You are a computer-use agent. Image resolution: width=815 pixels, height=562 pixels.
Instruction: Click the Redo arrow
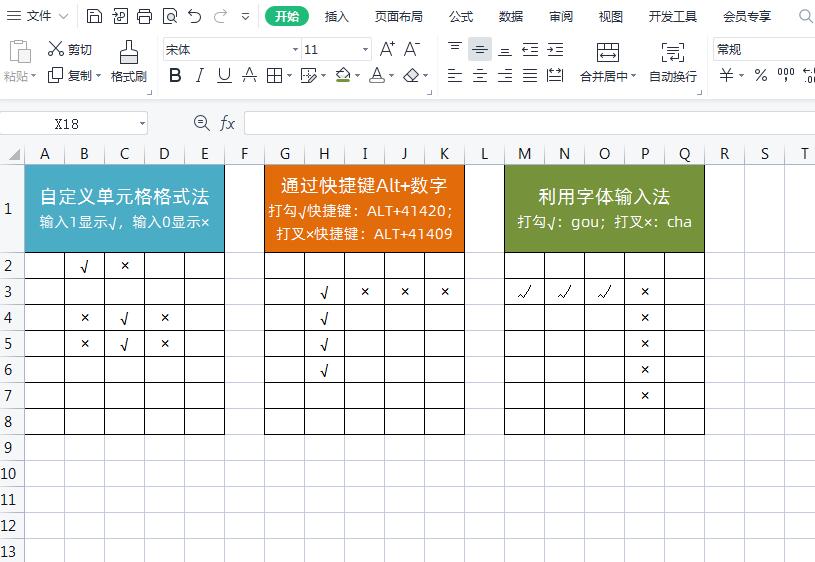[x=220, y=17]
